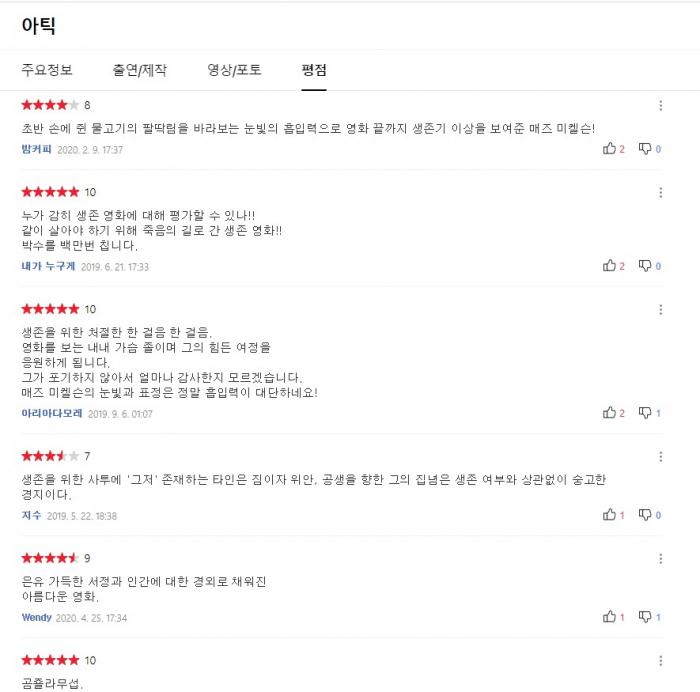The height and width of the screenshot is (692, 700).
Task: Like the review by 내가 누구게
Action: tap(609, 266)
